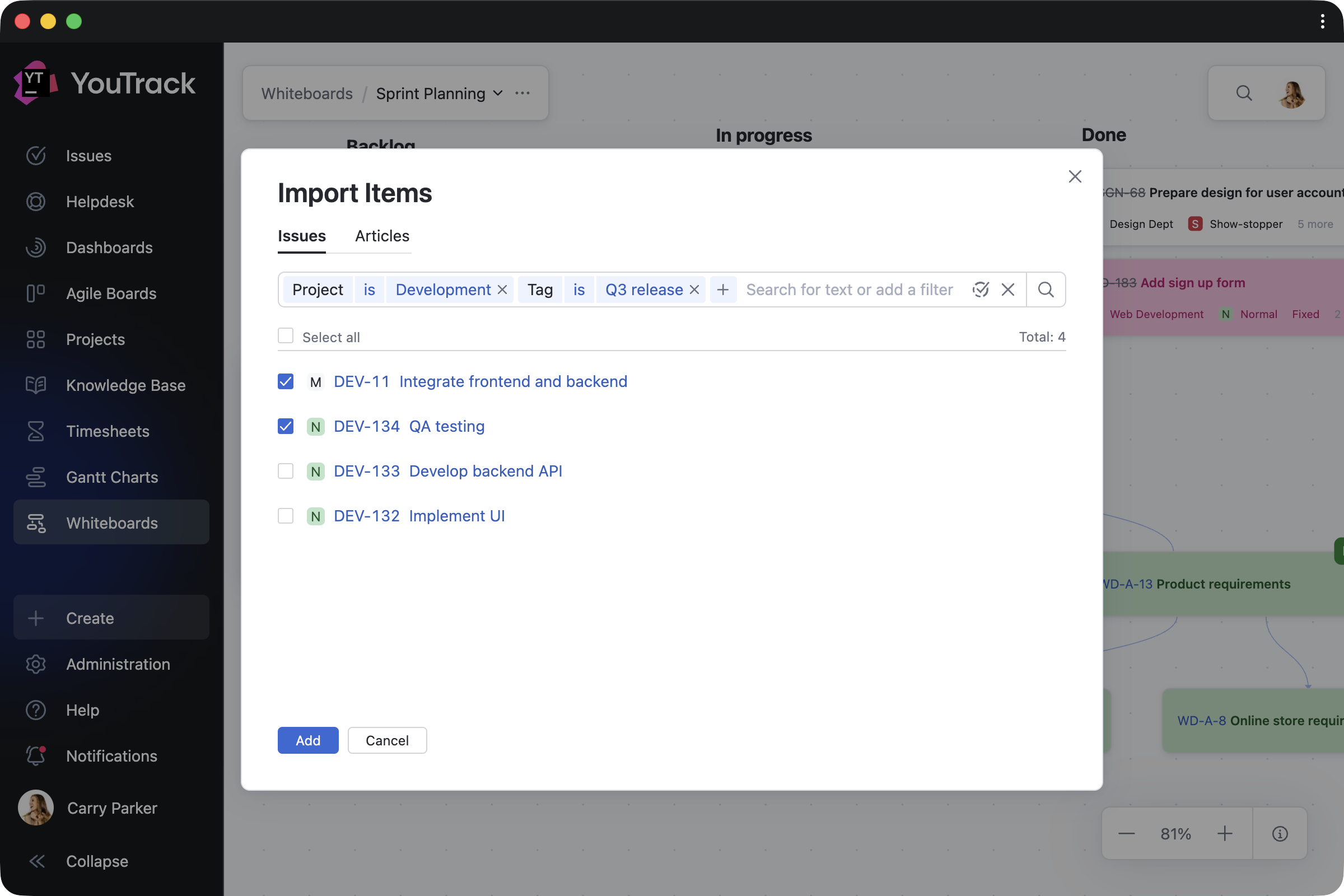The height and width of the screenshot is (896, 1344).
Task: Open Knowledge Base section
Action: pos(125,385)
